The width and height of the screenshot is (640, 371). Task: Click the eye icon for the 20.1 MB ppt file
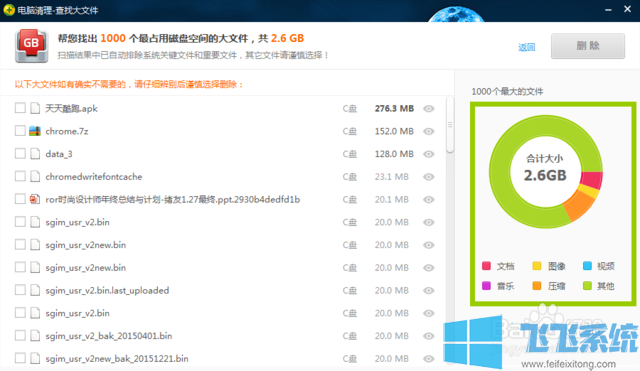[x=428, y=200]
